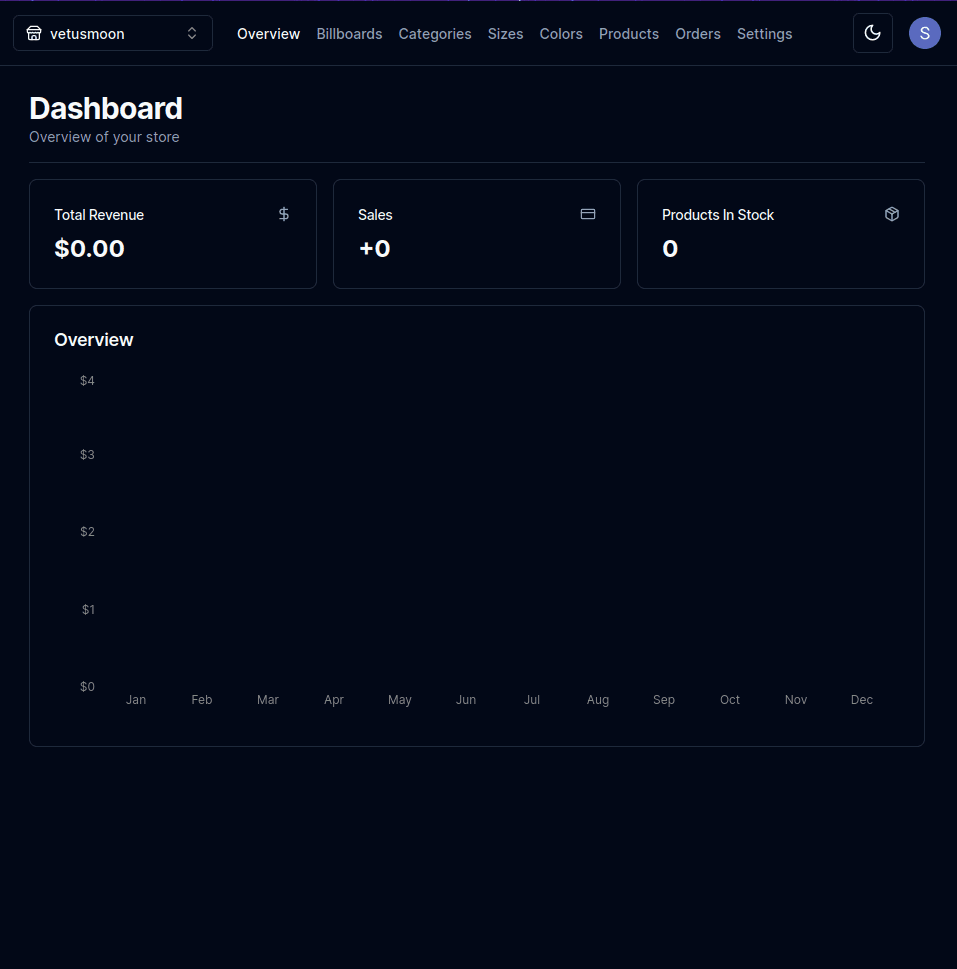
Task: Click the $4 axis label
Action: coord(87,381)
